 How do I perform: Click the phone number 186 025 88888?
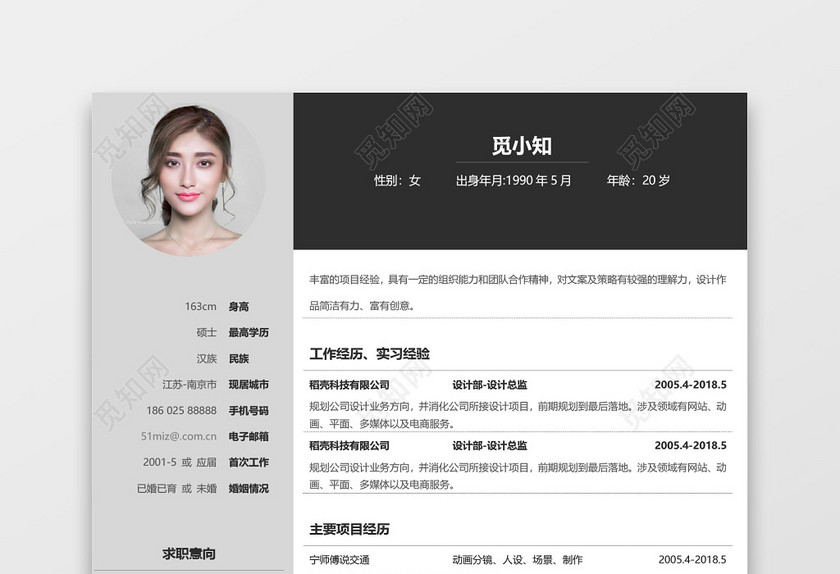pos(182,411)
